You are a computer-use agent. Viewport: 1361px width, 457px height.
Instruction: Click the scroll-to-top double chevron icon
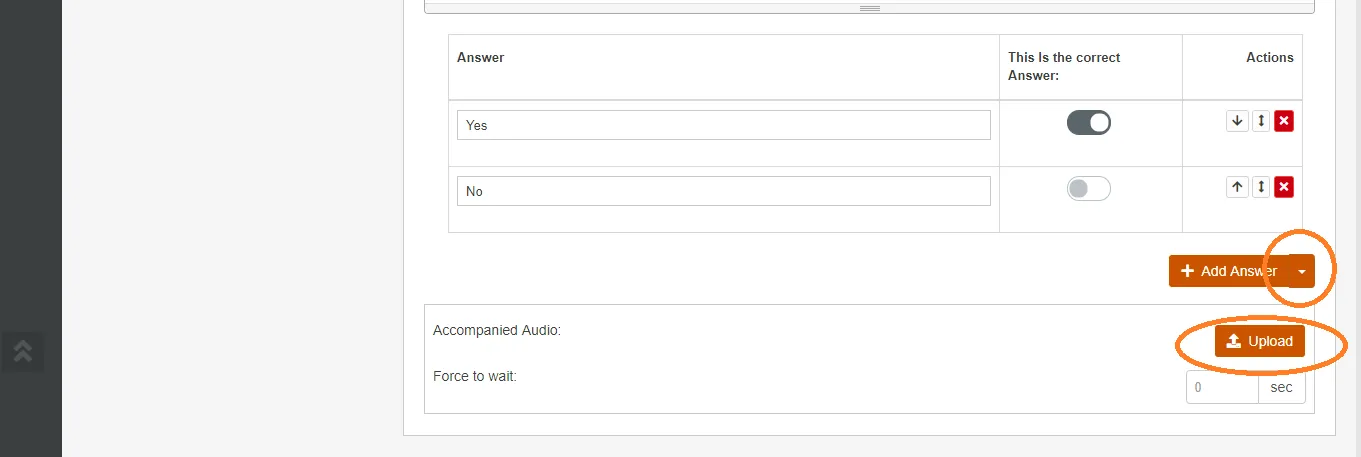(x=22, y=350)
